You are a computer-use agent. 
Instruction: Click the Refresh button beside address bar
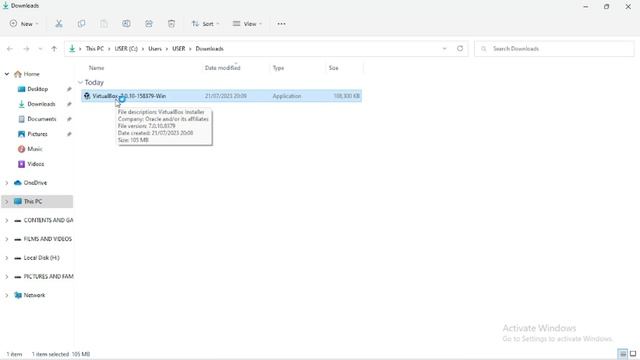pos(460,48)
